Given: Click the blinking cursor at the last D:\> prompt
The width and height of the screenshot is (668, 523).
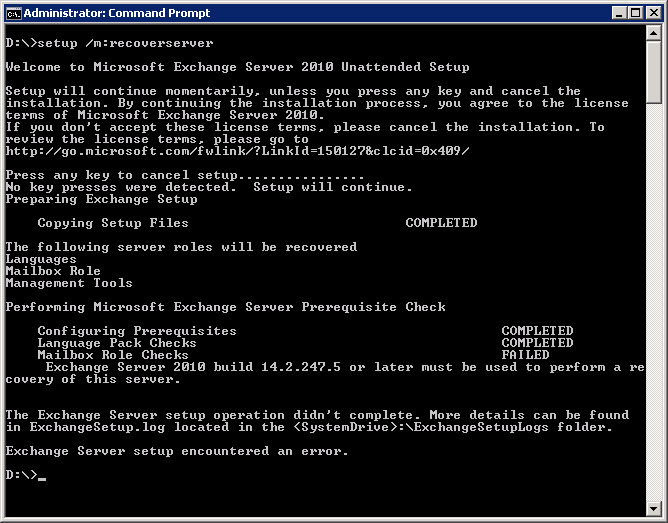Looking at the screenshot, I should coord(42,476).
